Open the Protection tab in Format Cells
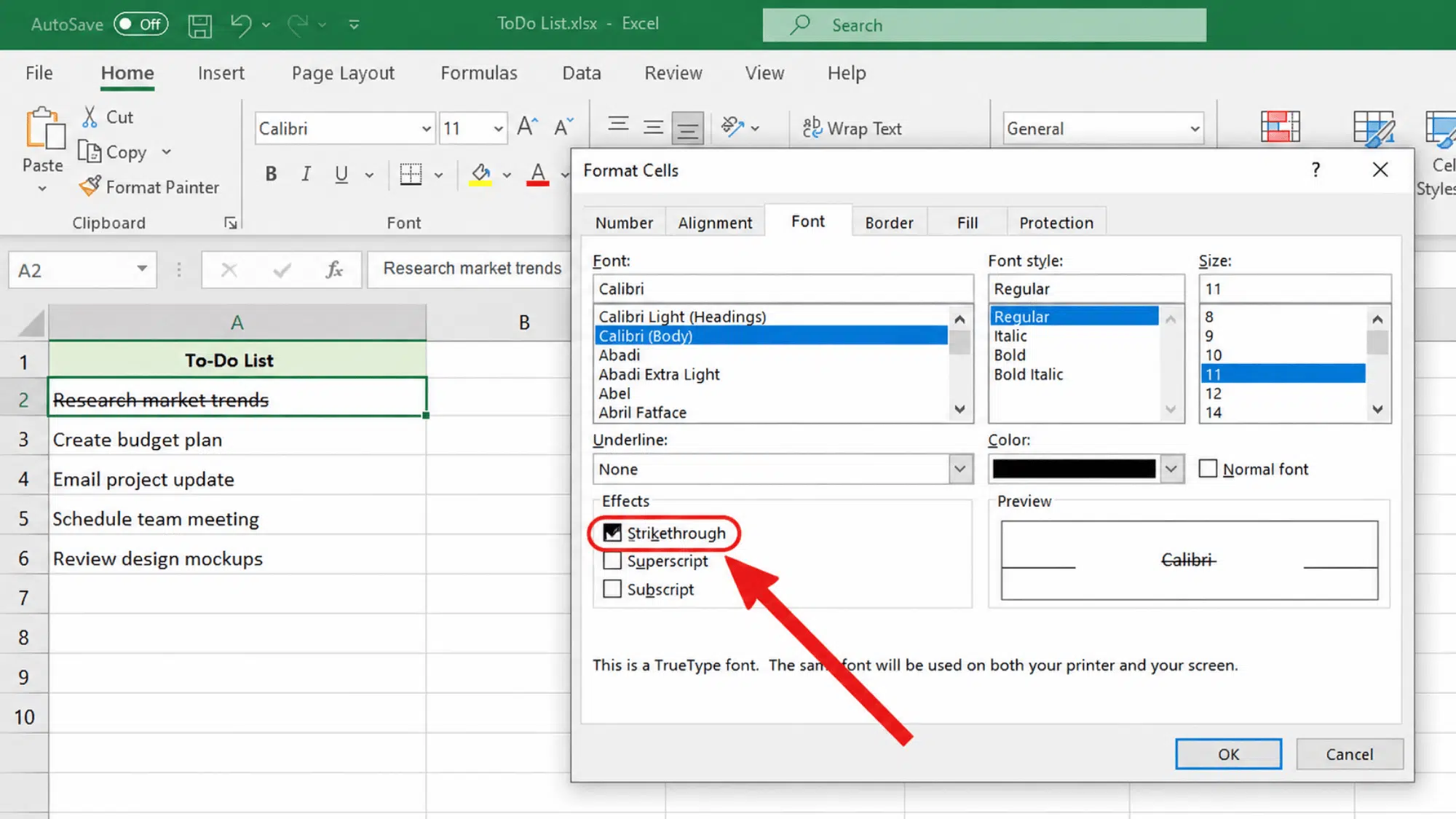Screen dimensions: 1456x819 1056,223
